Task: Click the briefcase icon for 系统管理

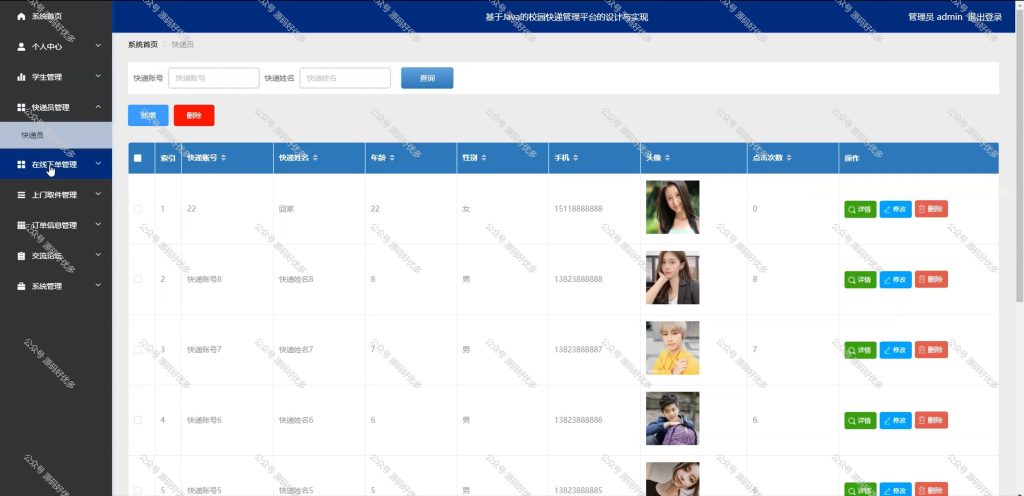Action: [21, 287]
